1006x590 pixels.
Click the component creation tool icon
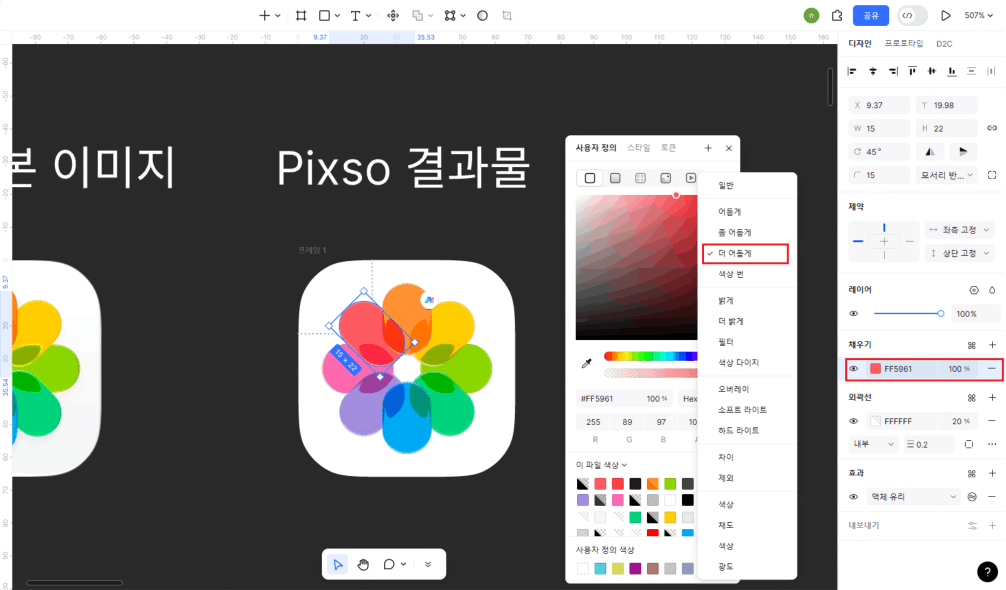point(393,15)
